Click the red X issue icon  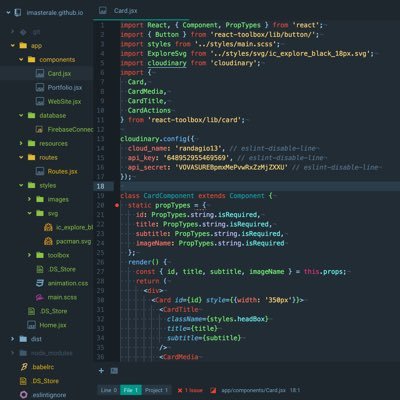pyautogui.click(x=180, y=390)
